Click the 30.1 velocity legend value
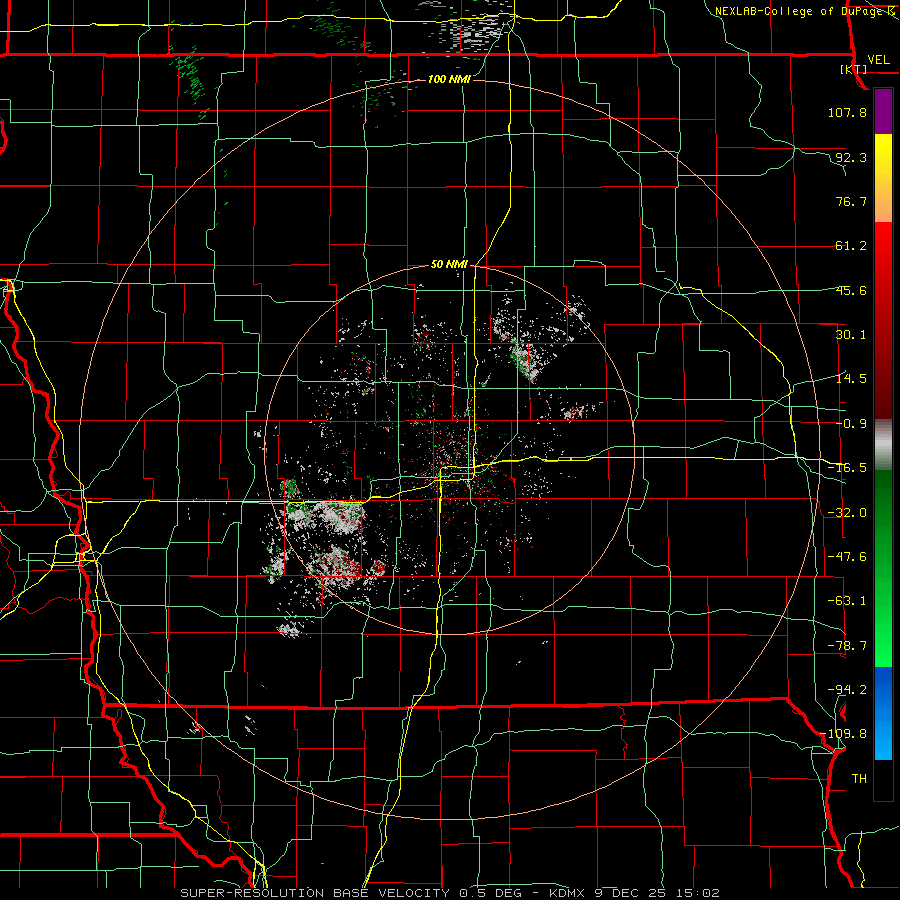This screenshot has width=900, height=900. pyautogui.click(x=851, y=335)
